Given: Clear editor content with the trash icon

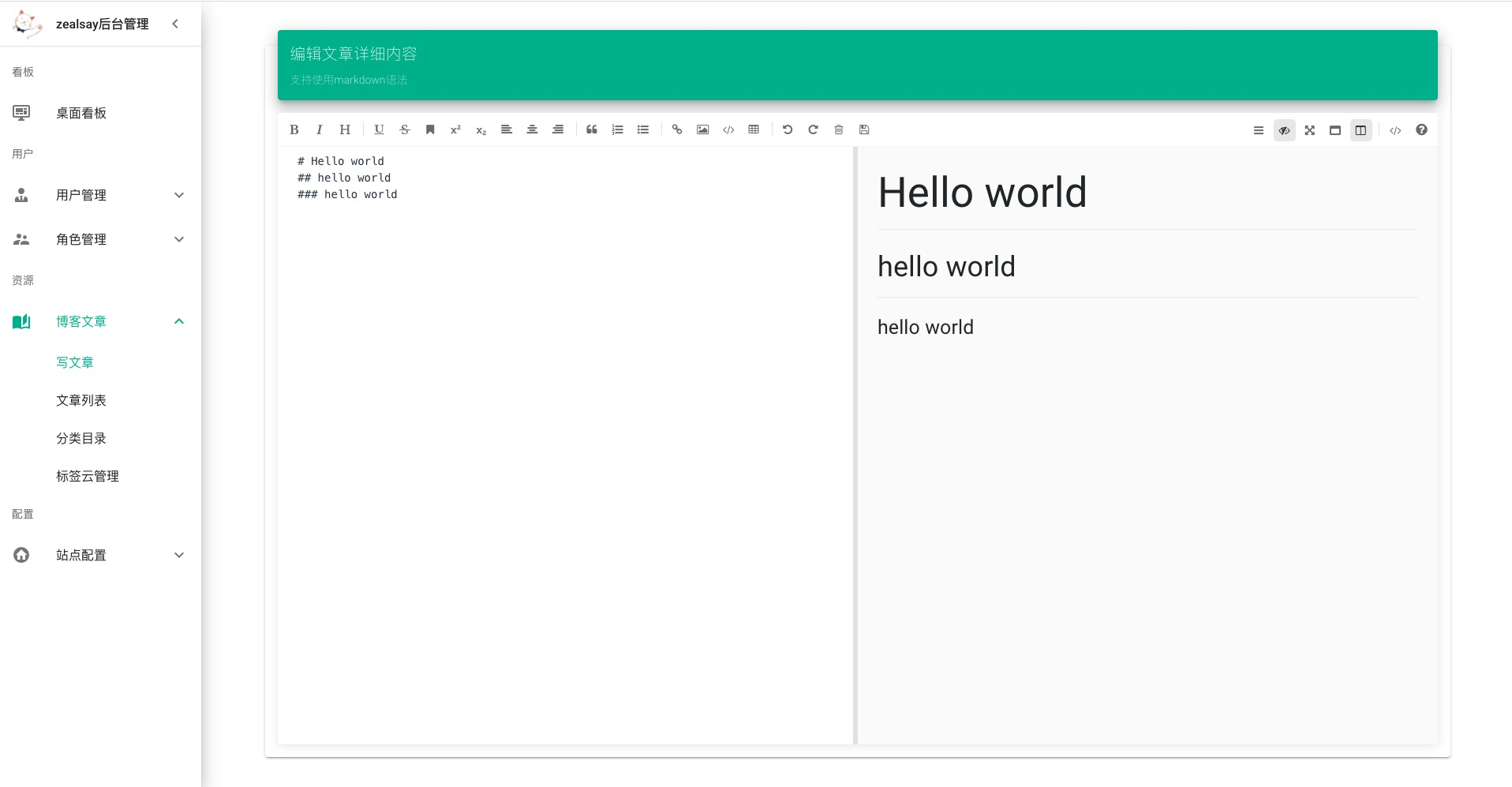Looking at the screenshot, I should pos(839,129).
